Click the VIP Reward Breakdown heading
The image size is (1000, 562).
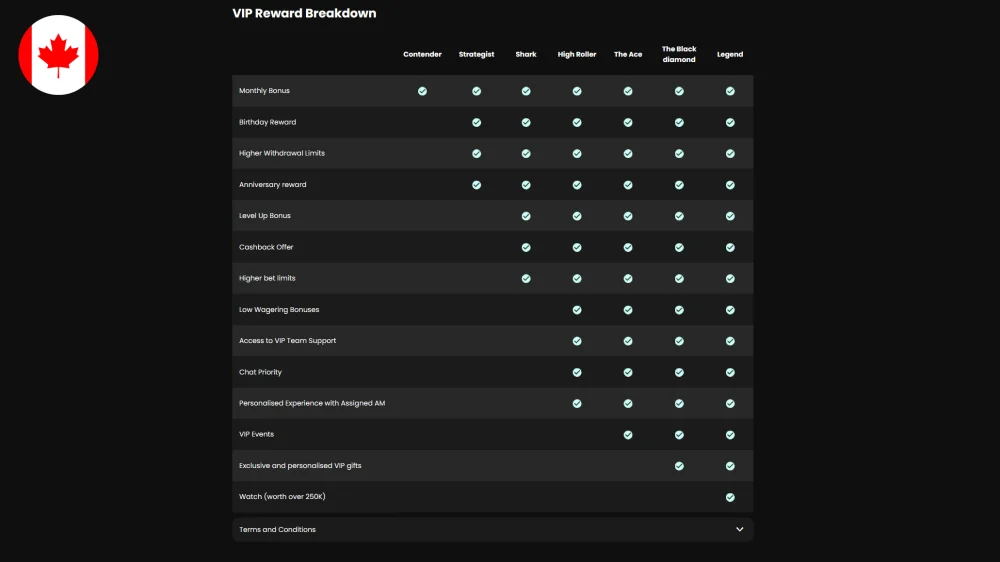pos(304,13)
